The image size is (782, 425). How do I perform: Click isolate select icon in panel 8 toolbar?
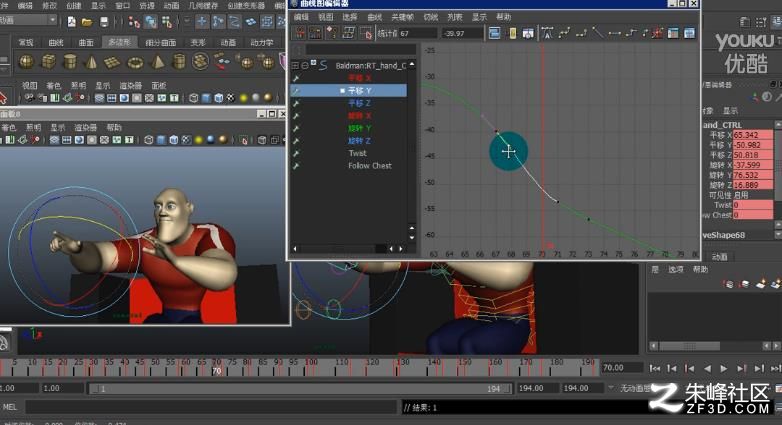(x=244, y=140)
